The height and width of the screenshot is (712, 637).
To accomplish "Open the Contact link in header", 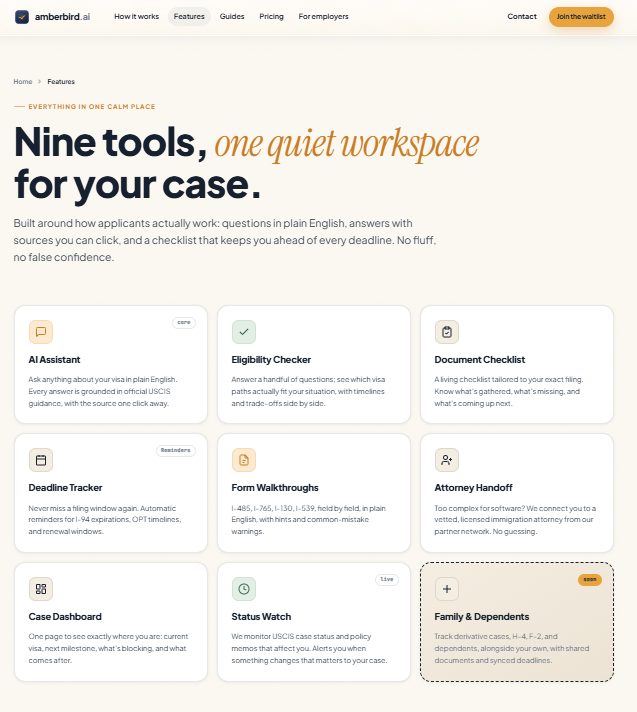I will [522, 17].
